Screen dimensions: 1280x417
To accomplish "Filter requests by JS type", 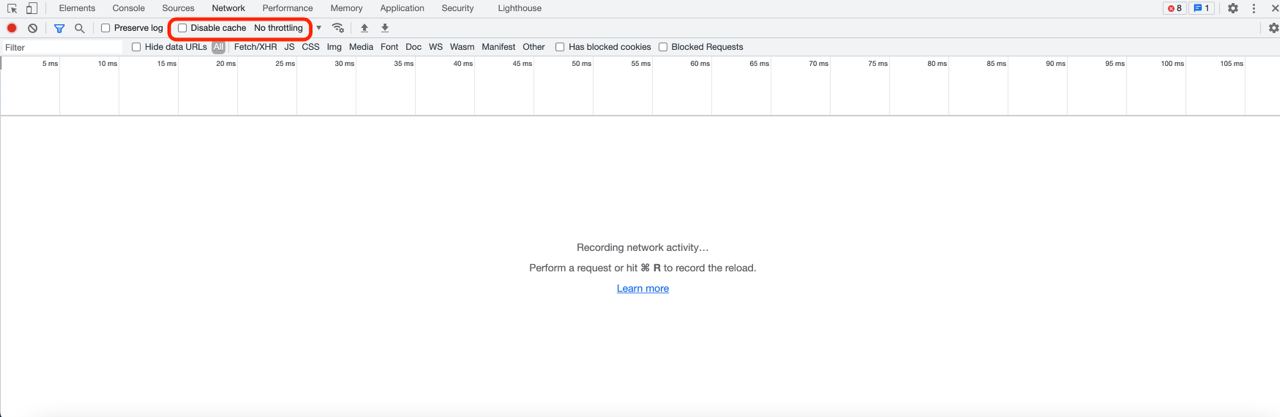I will (289, 47).
